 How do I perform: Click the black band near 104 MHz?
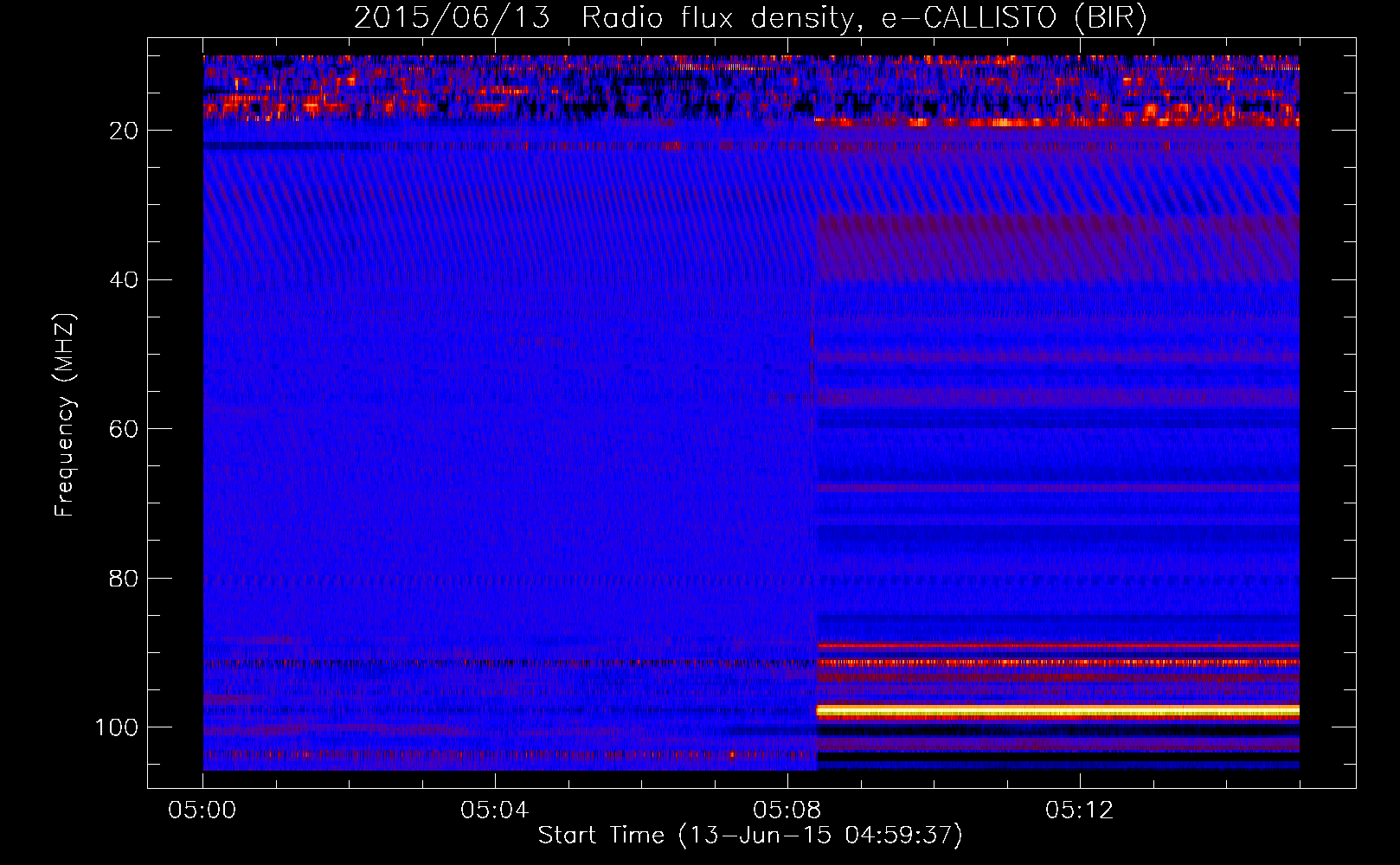(x=1057, y=757)
